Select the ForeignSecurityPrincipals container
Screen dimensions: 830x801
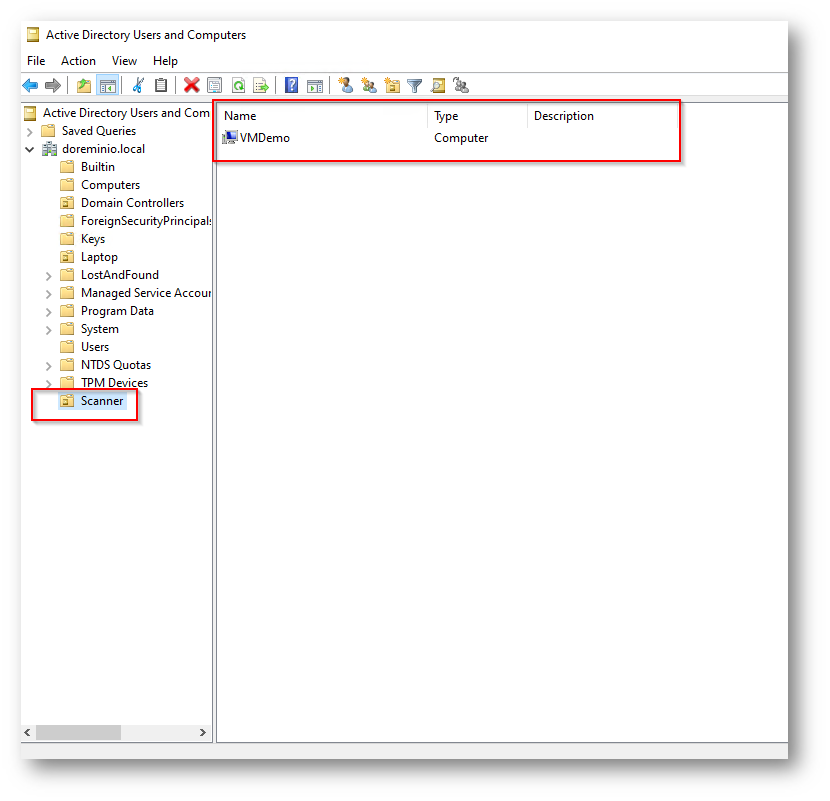pos(146,221)
